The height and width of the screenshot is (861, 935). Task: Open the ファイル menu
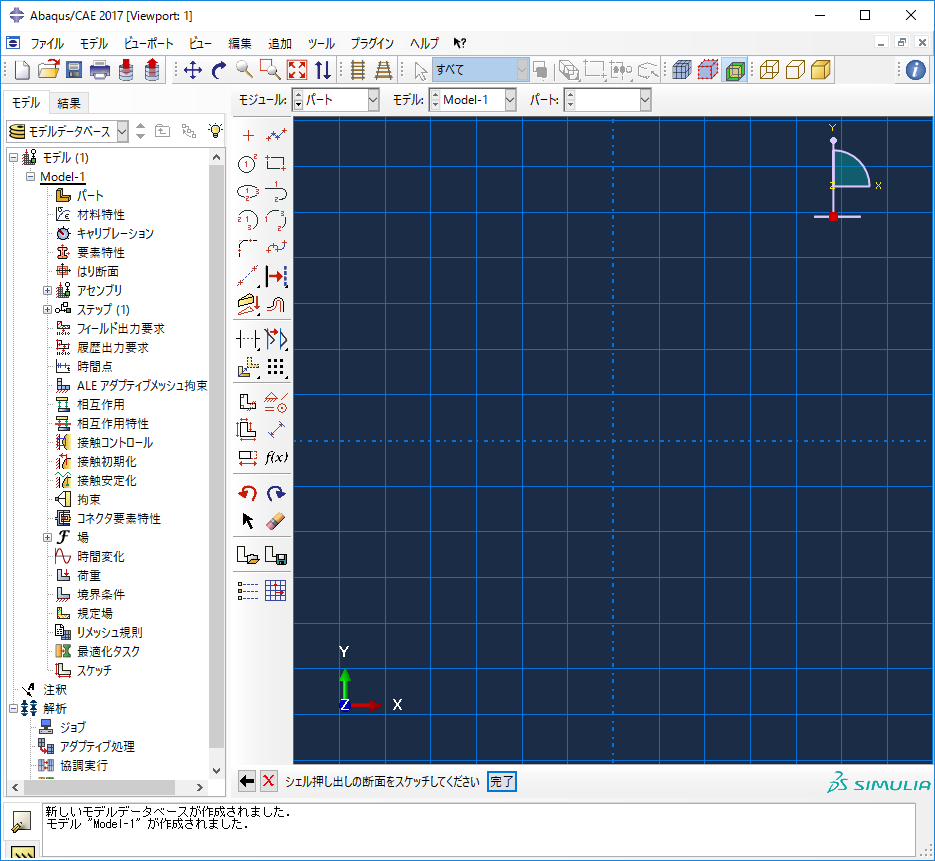point(47,44)
